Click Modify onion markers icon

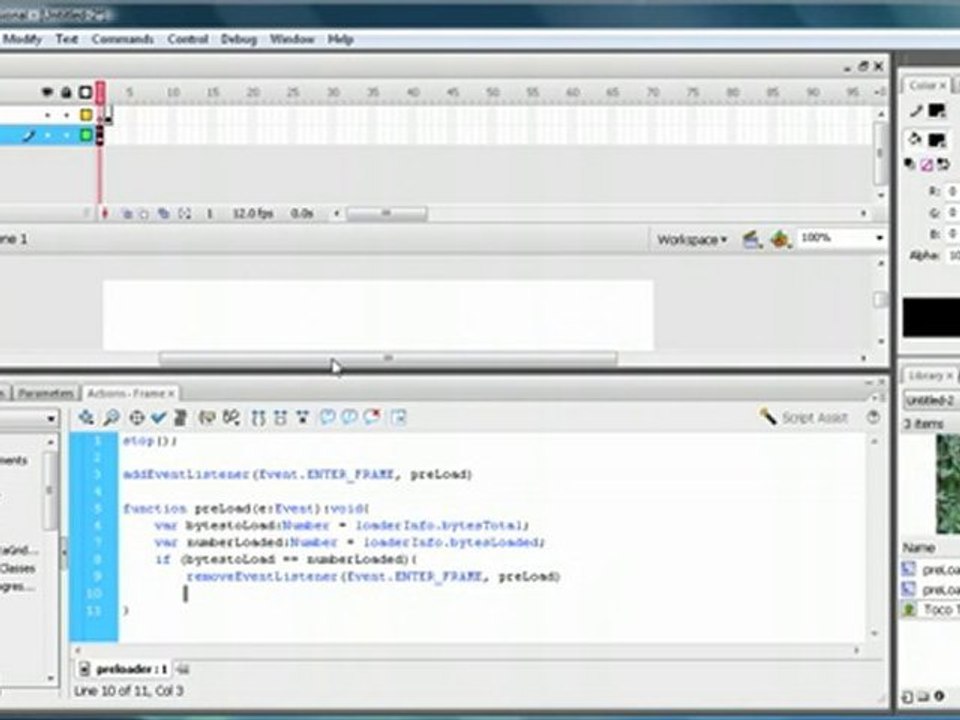pyautogui.click(x=184, y=214)
